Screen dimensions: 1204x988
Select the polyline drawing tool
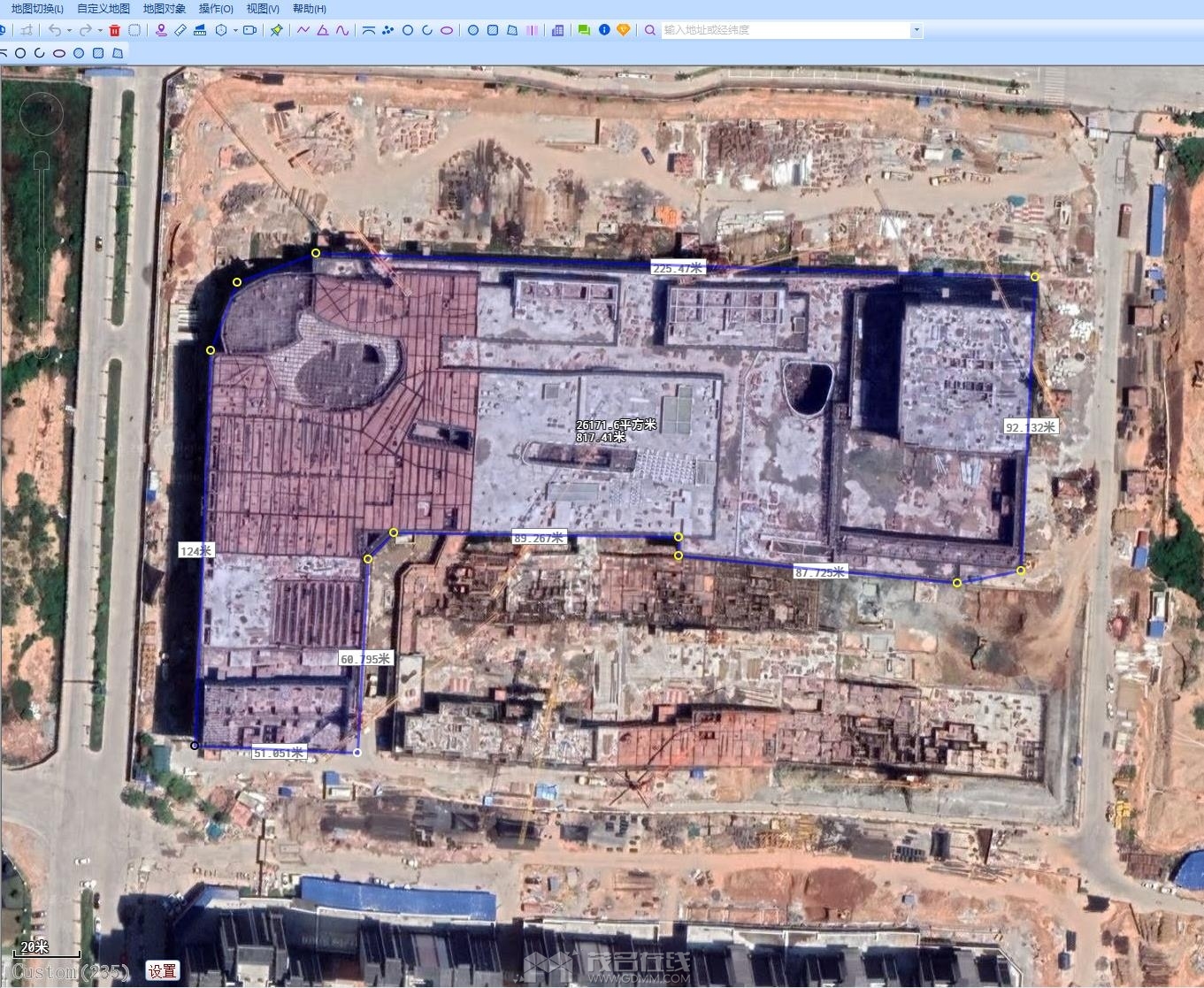(x=303, y=30)
